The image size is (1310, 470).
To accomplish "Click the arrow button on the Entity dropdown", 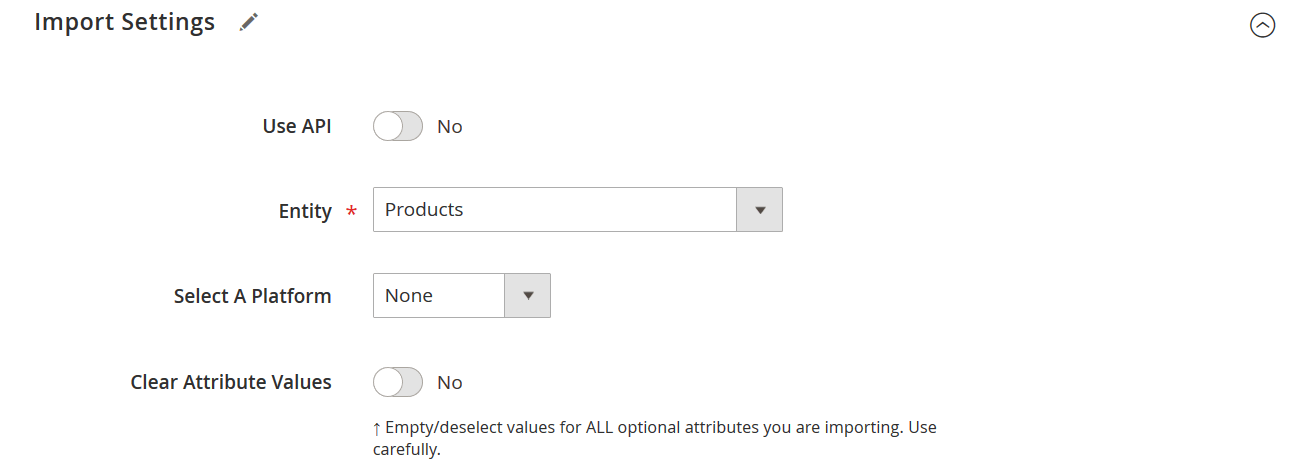I will [760, 210].
